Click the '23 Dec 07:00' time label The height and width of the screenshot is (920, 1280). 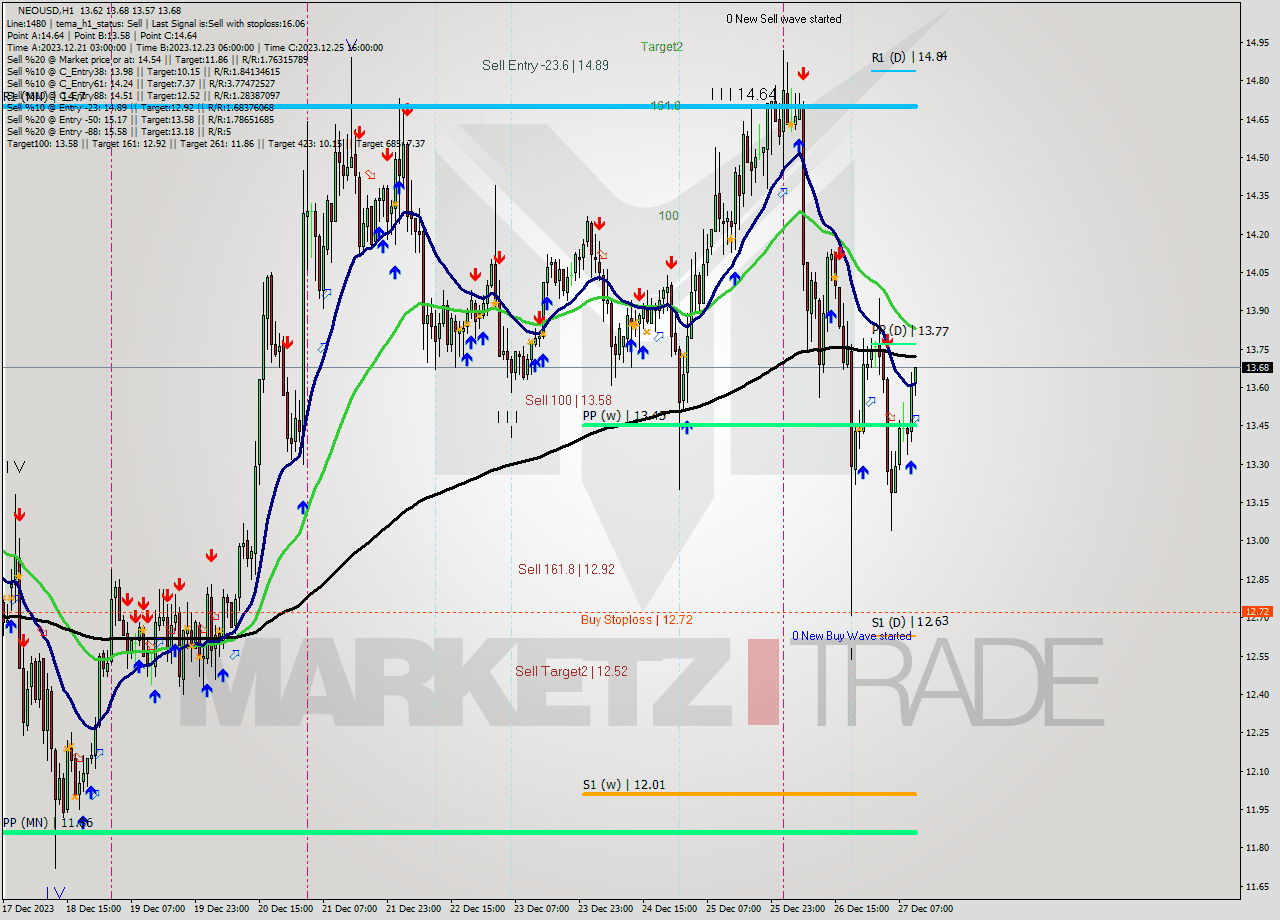click(541, 909)
